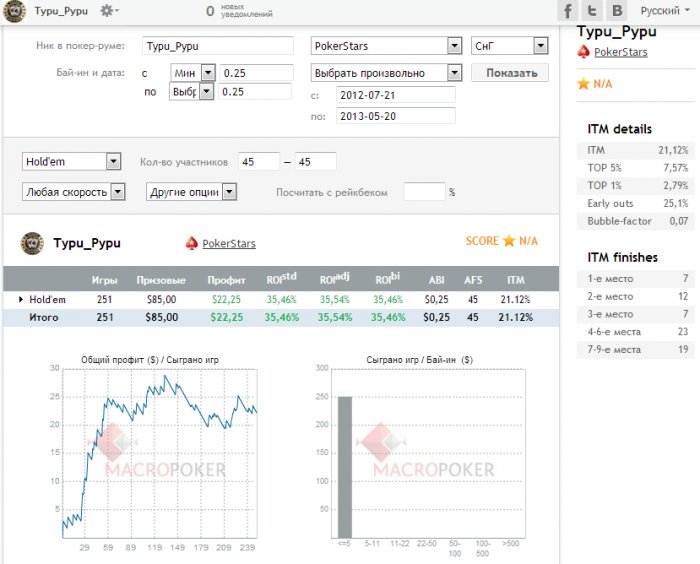Open the Русский language dropdown
700x564 pixels.
click(x=665, y=11)
